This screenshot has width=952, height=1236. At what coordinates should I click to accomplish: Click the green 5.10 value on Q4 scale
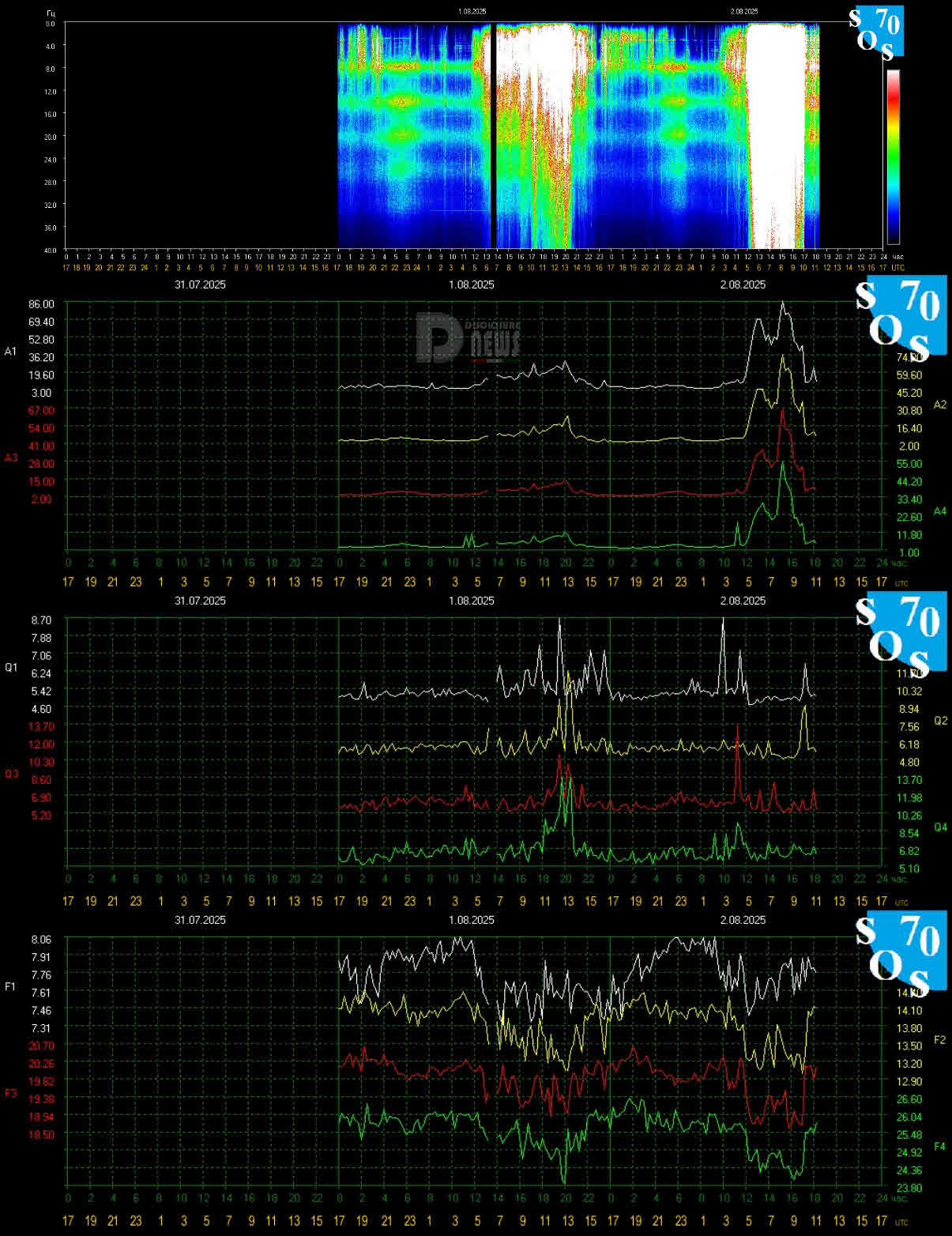click(909, 869)
